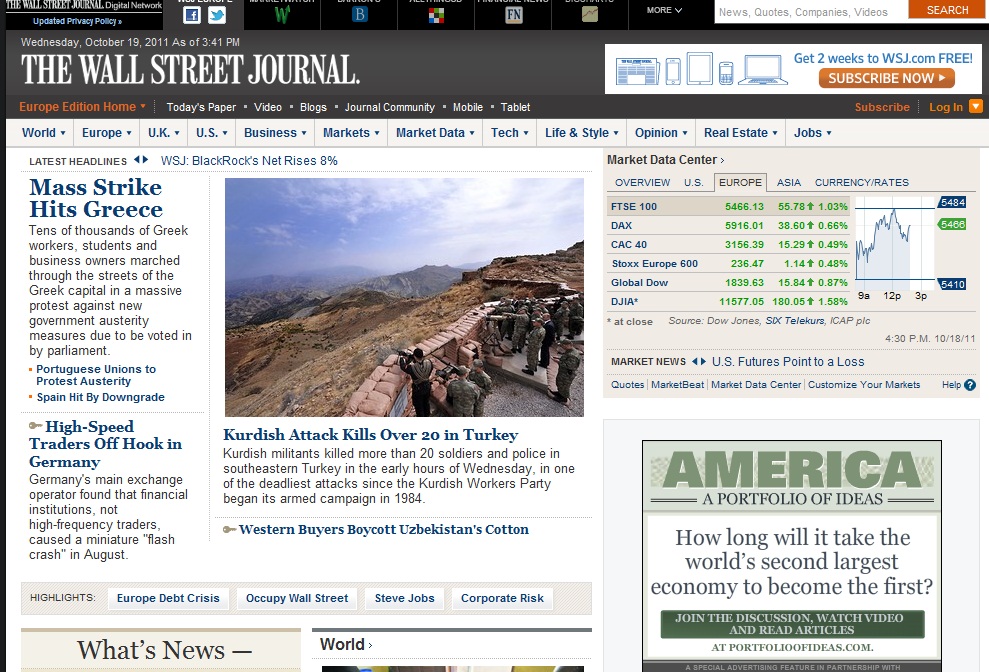Open the Jobs navigation menu
The image size is (989, 672).
(x=812, y=133)
